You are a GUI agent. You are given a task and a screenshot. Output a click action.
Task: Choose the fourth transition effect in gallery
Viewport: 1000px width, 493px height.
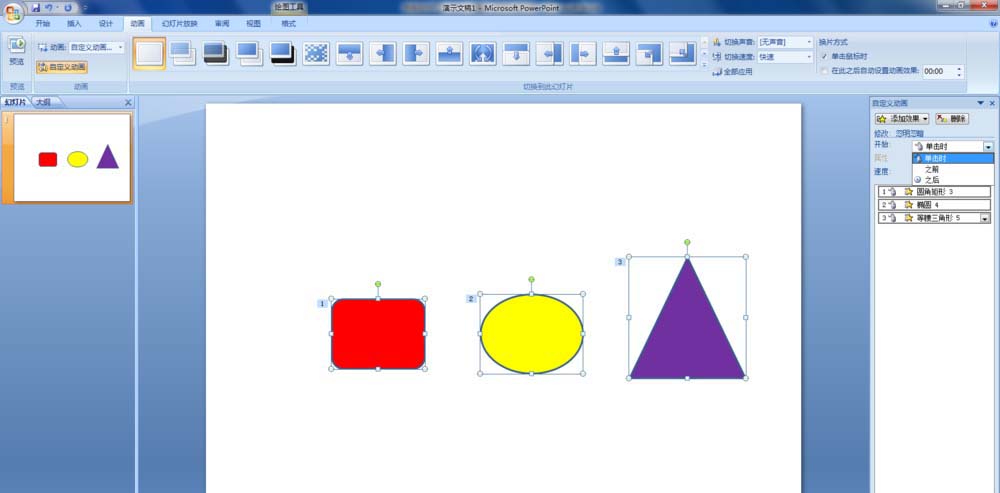click(249, 54)
